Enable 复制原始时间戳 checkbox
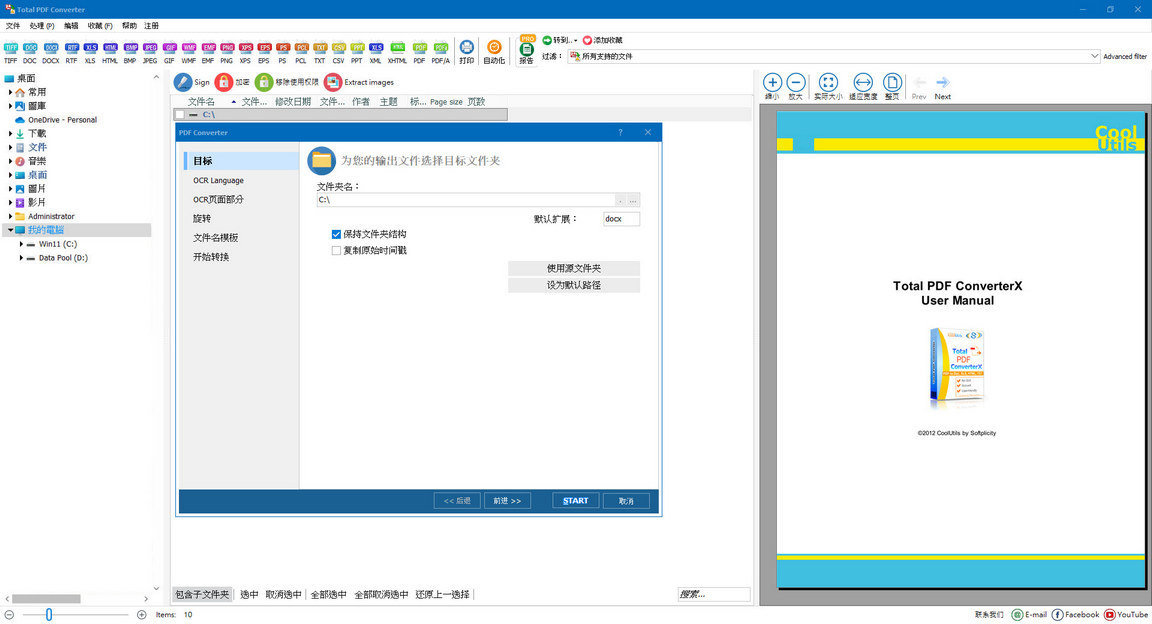 tap(336, 251)
